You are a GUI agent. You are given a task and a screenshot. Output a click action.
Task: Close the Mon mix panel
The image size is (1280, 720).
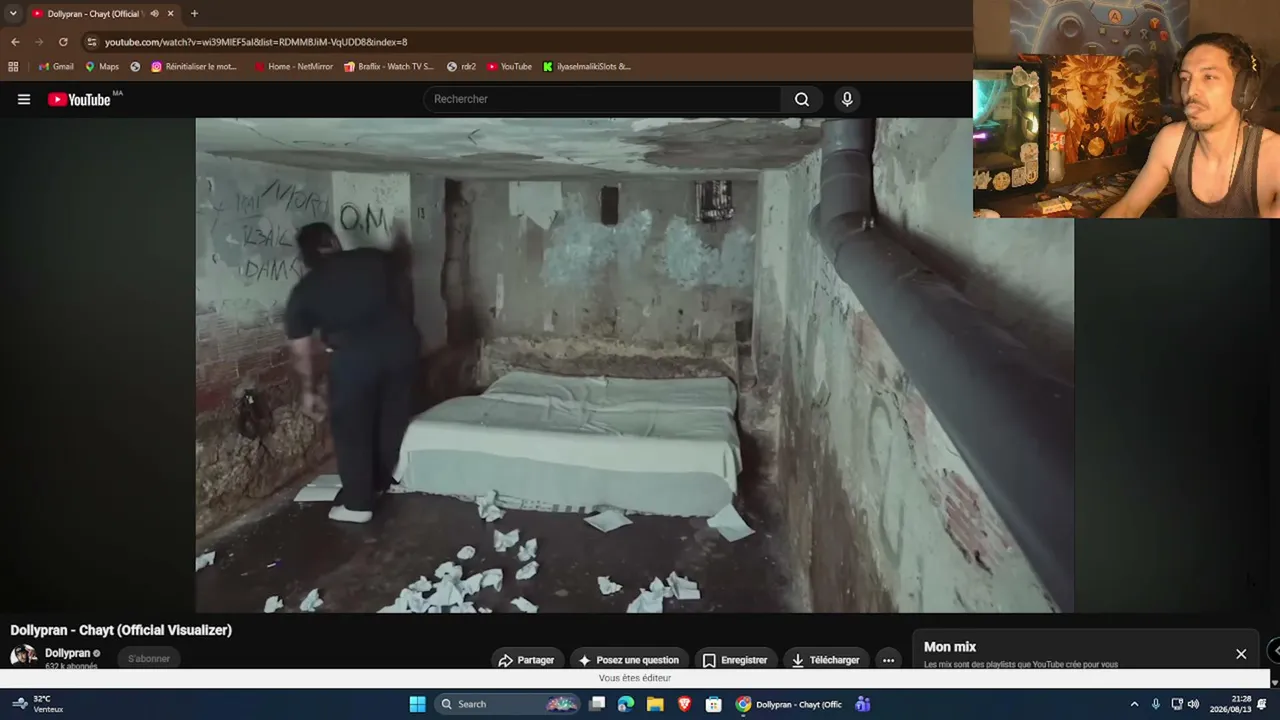(x=1241, y=654)
